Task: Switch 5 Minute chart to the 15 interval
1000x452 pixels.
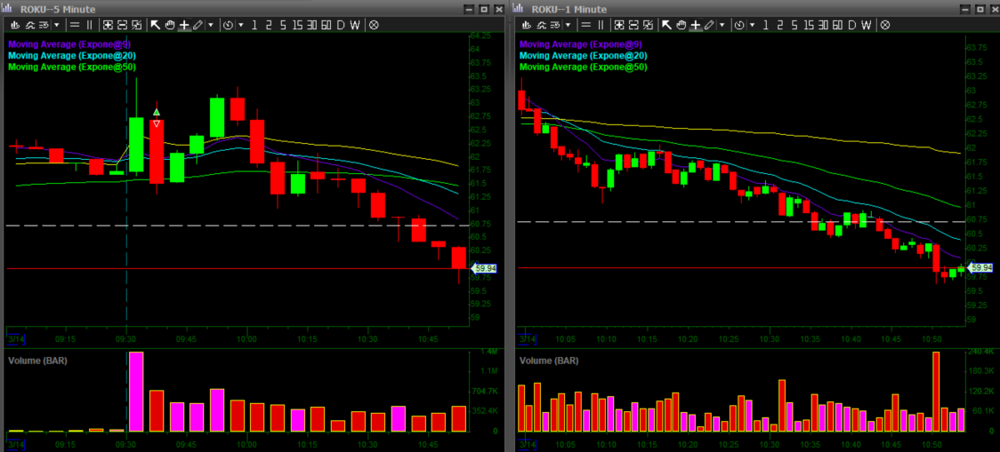Action: point(296,24)
